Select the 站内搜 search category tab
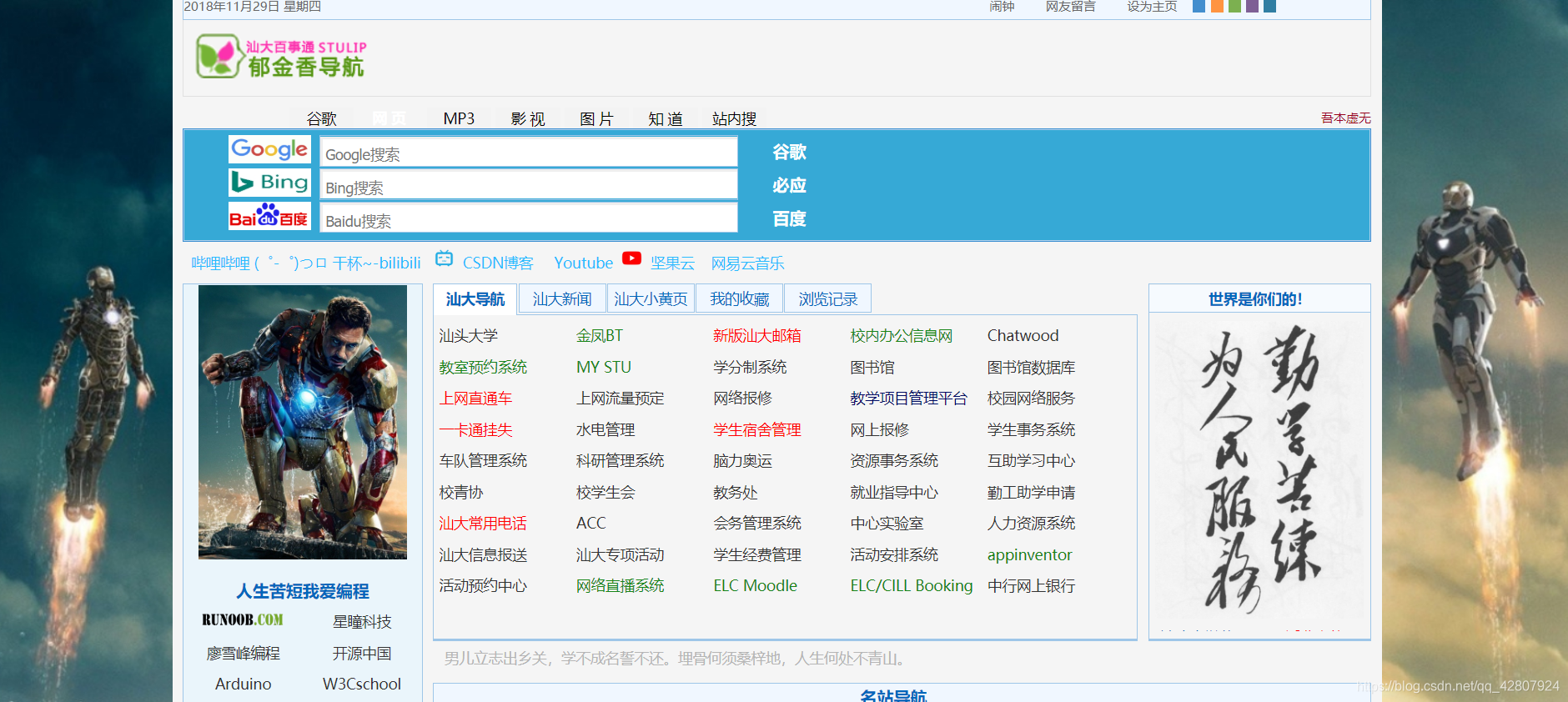 734,118
